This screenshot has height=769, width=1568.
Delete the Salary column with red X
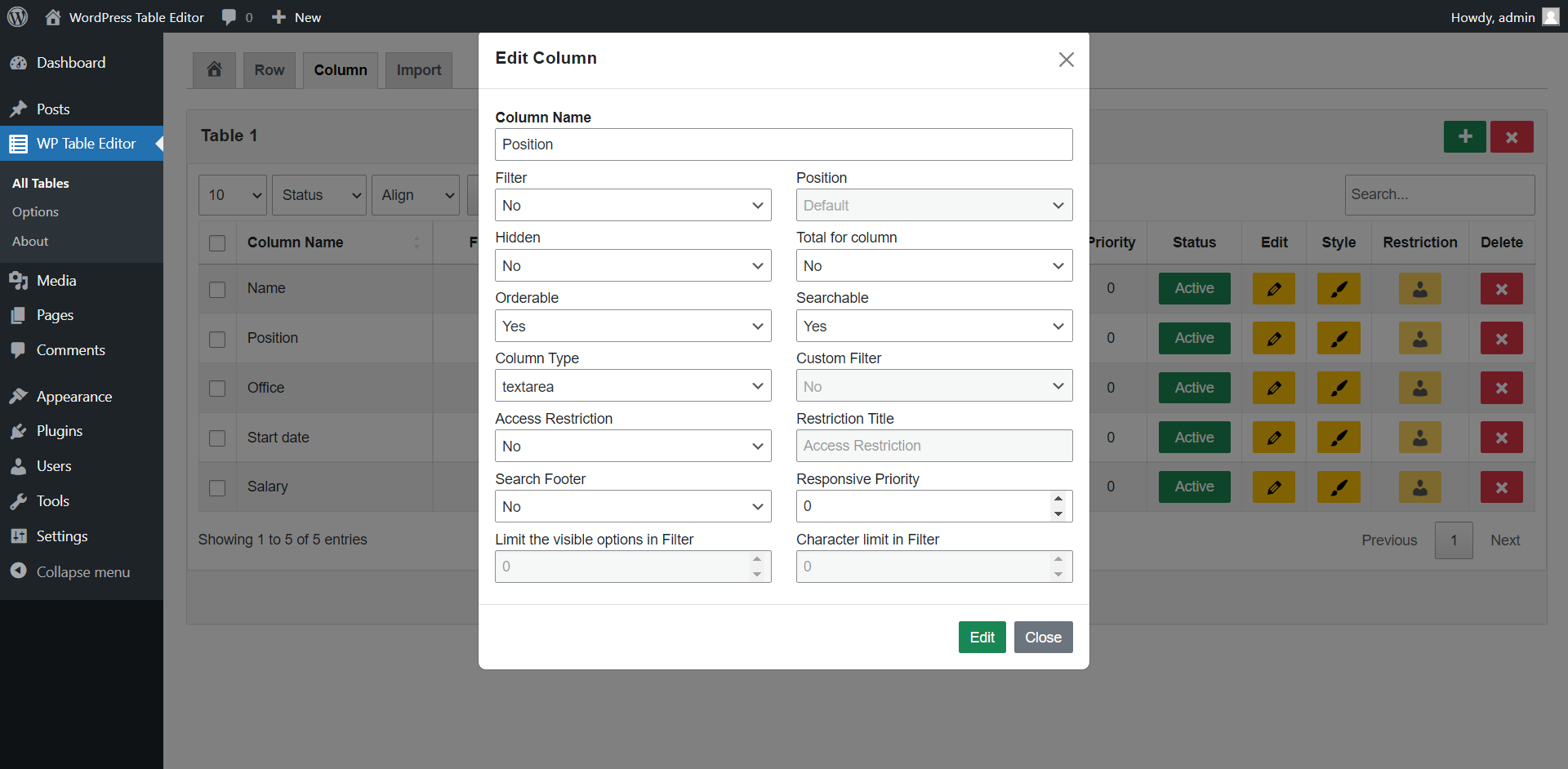pyautogui.click(x=1501, y=487)
